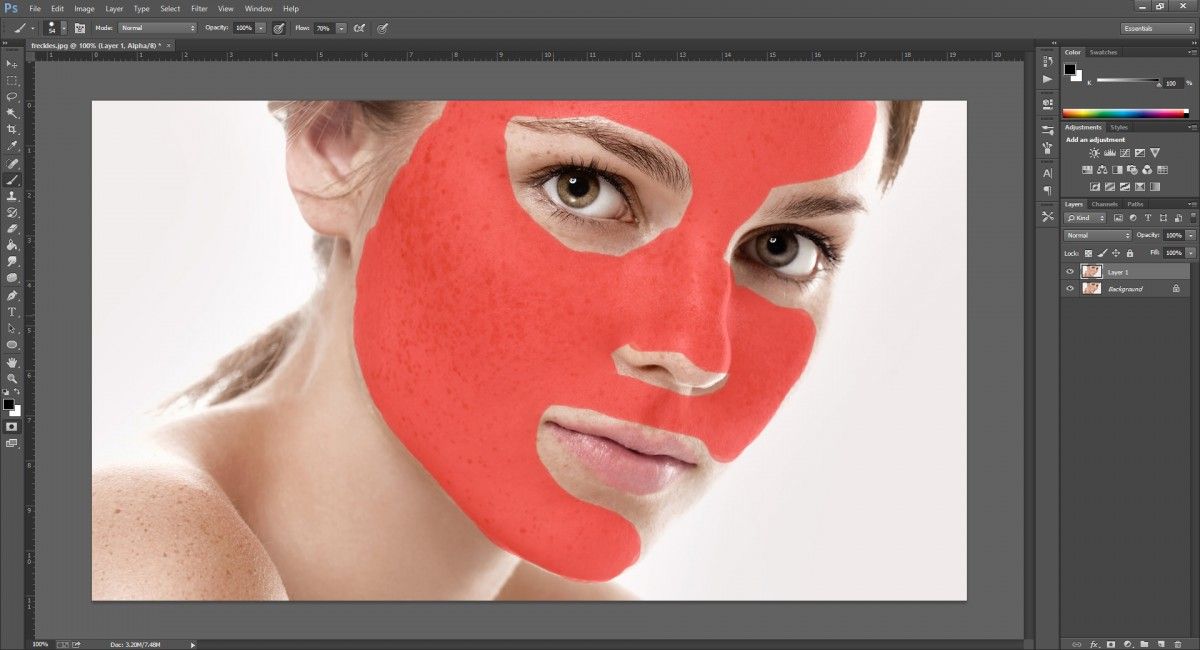Open the Filter menu
The image size is (1200, 650).
(x=199, y=8)
